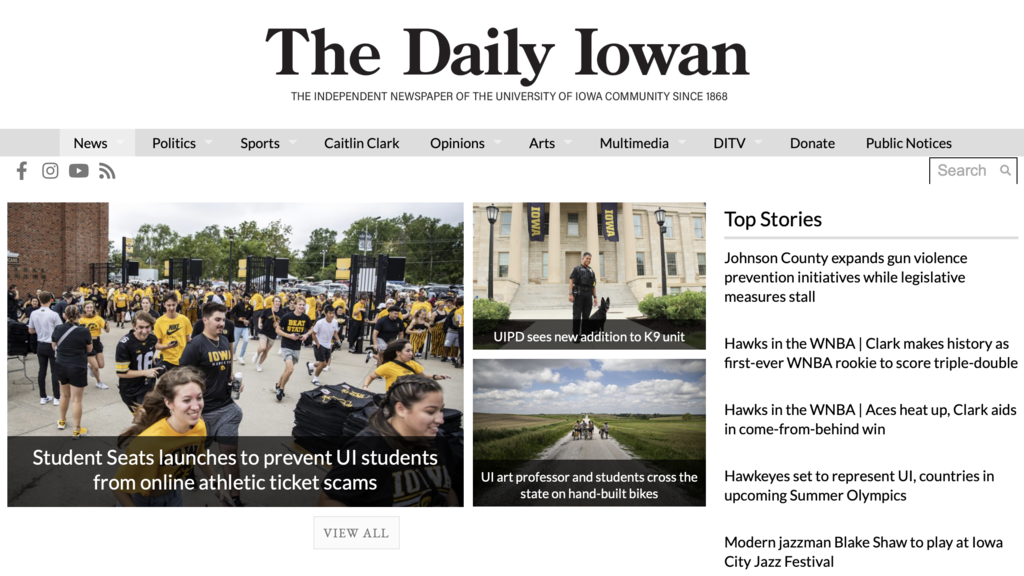1024x576 pixels.
Task: Read Johnson County gun violence prevention story
Action: point(846,277)
